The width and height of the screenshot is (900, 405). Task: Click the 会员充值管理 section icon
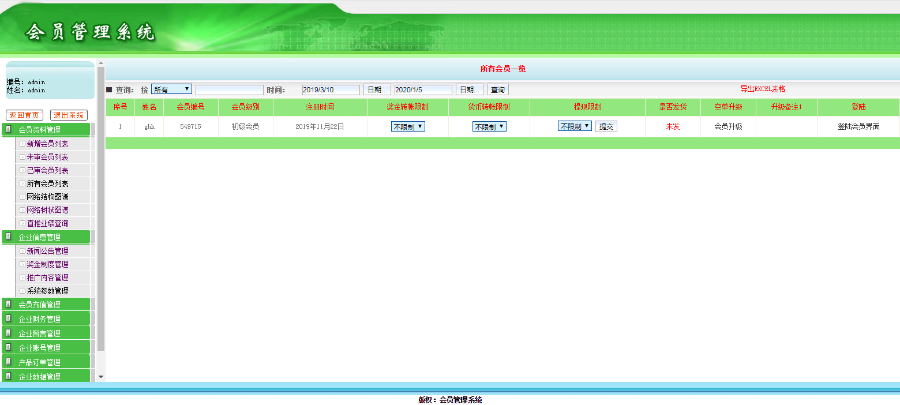pyautogui.click(x=8, y=304)
